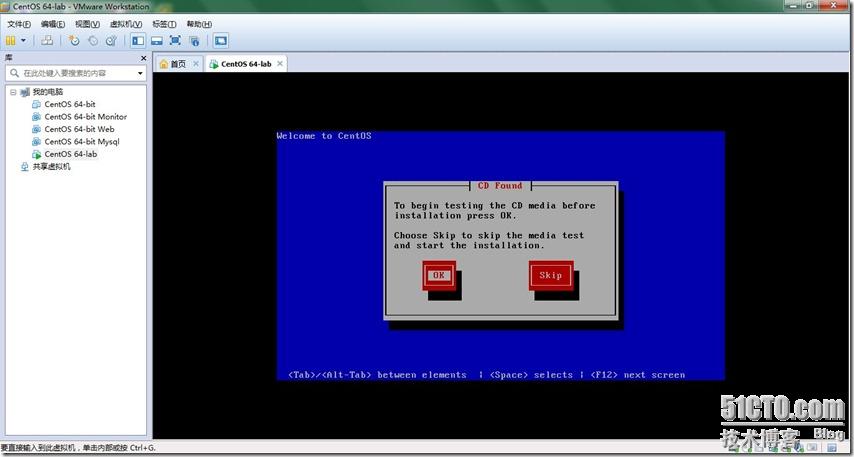This screenshot has width=854, height=457.
Task: Select CentOS 64-bit Mysql in the library
Action: (82, 142)
